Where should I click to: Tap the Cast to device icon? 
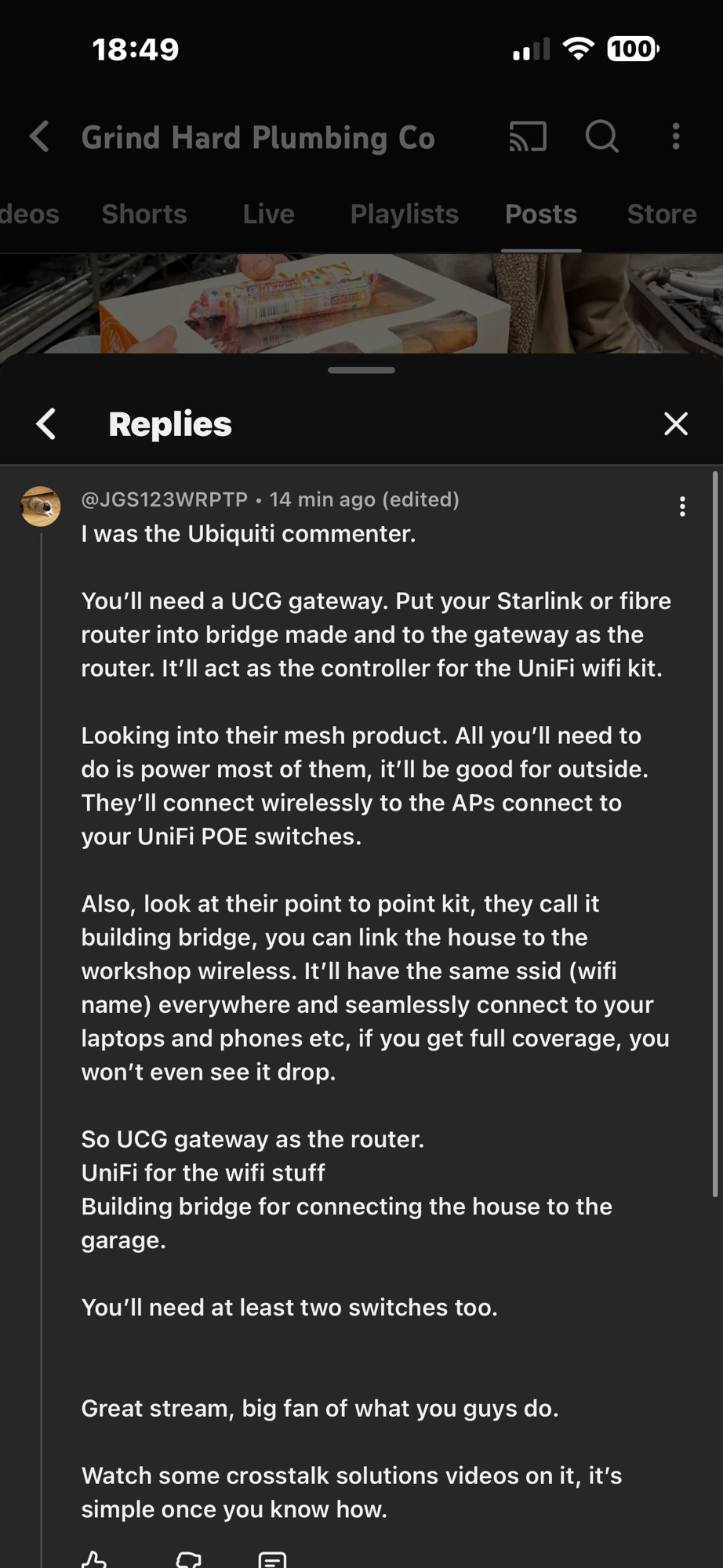pyautogui.click(x=528, y=137)
